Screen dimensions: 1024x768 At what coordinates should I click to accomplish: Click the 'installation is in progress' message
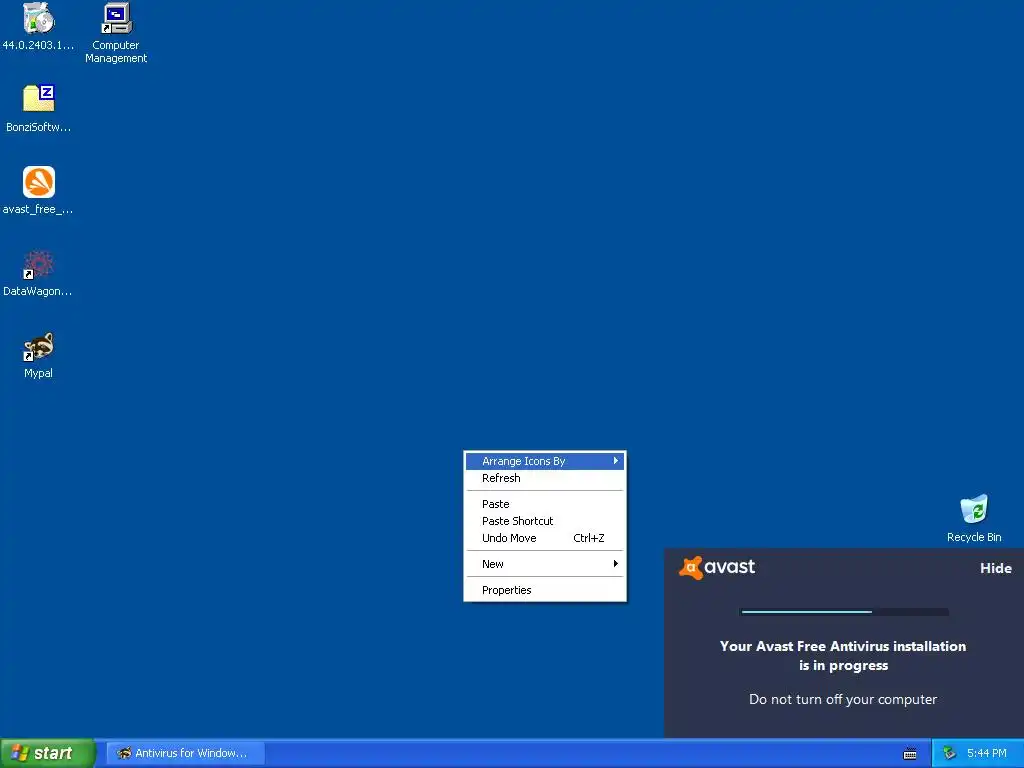pos(842,656)
